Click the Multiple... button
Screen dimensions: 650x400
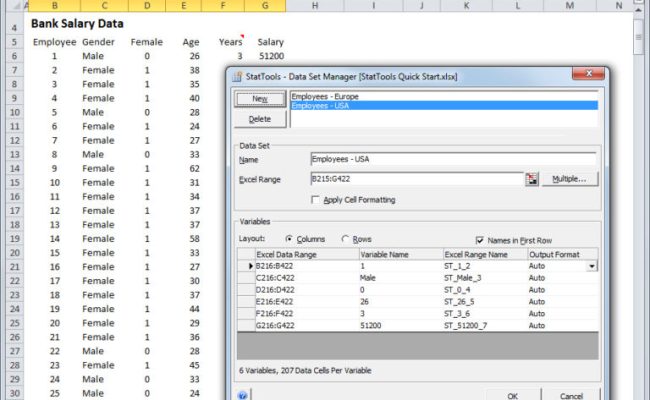coord(570,179)
